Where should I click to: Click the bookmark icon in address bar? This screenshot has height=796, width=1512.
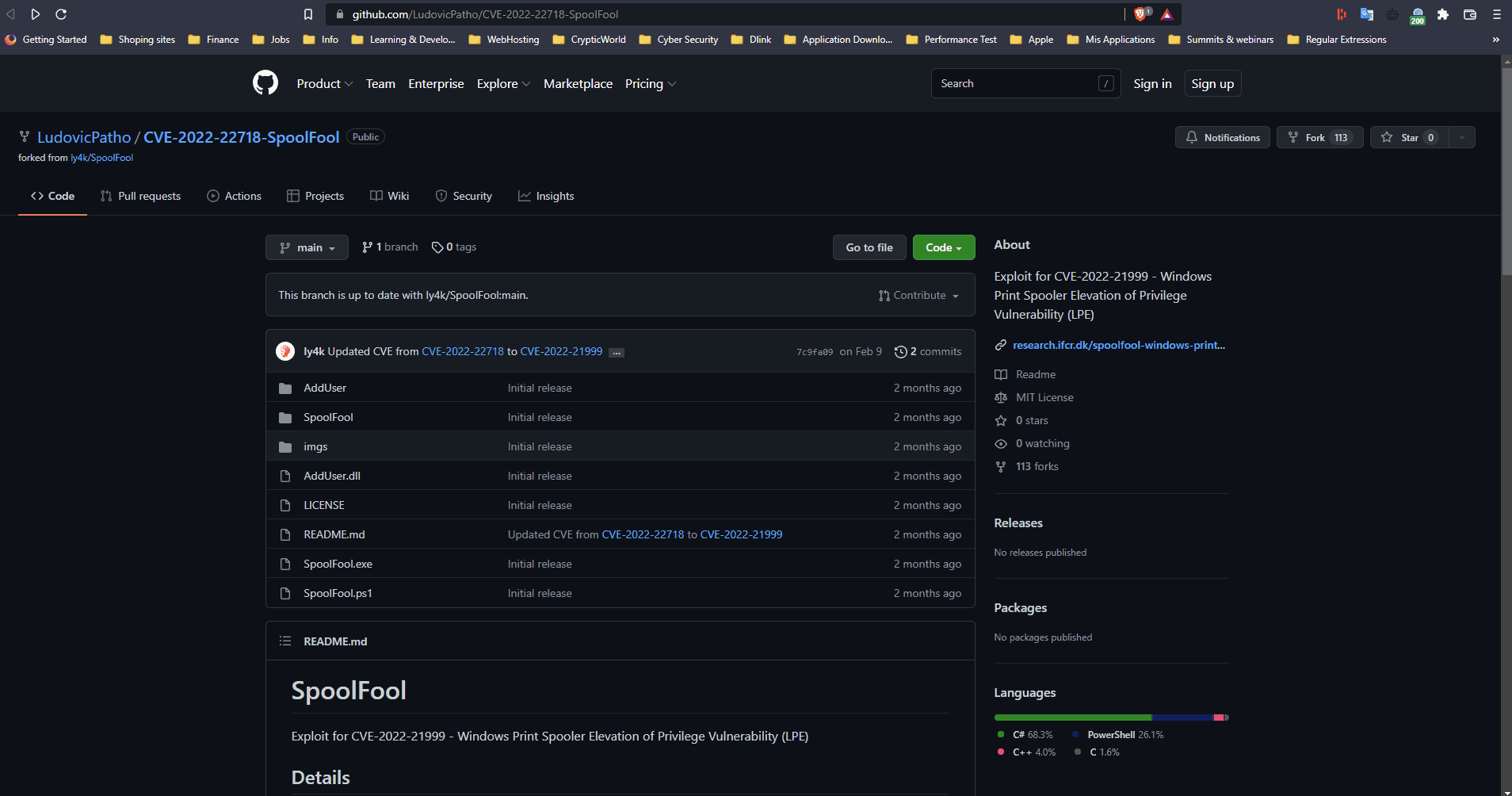tap(308, 14)
